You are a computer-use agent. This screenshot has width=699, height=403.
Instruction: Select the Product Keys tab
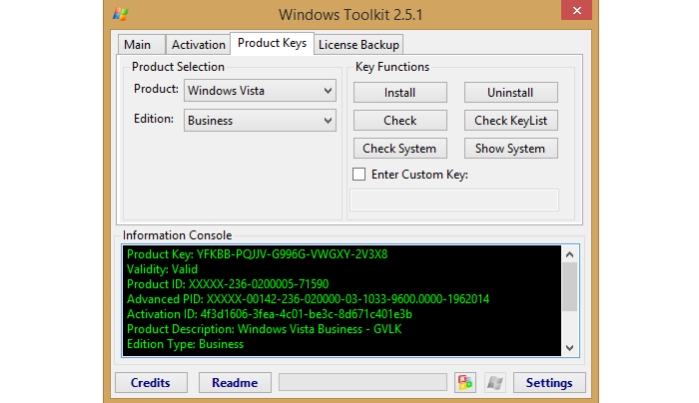[272, 43]
